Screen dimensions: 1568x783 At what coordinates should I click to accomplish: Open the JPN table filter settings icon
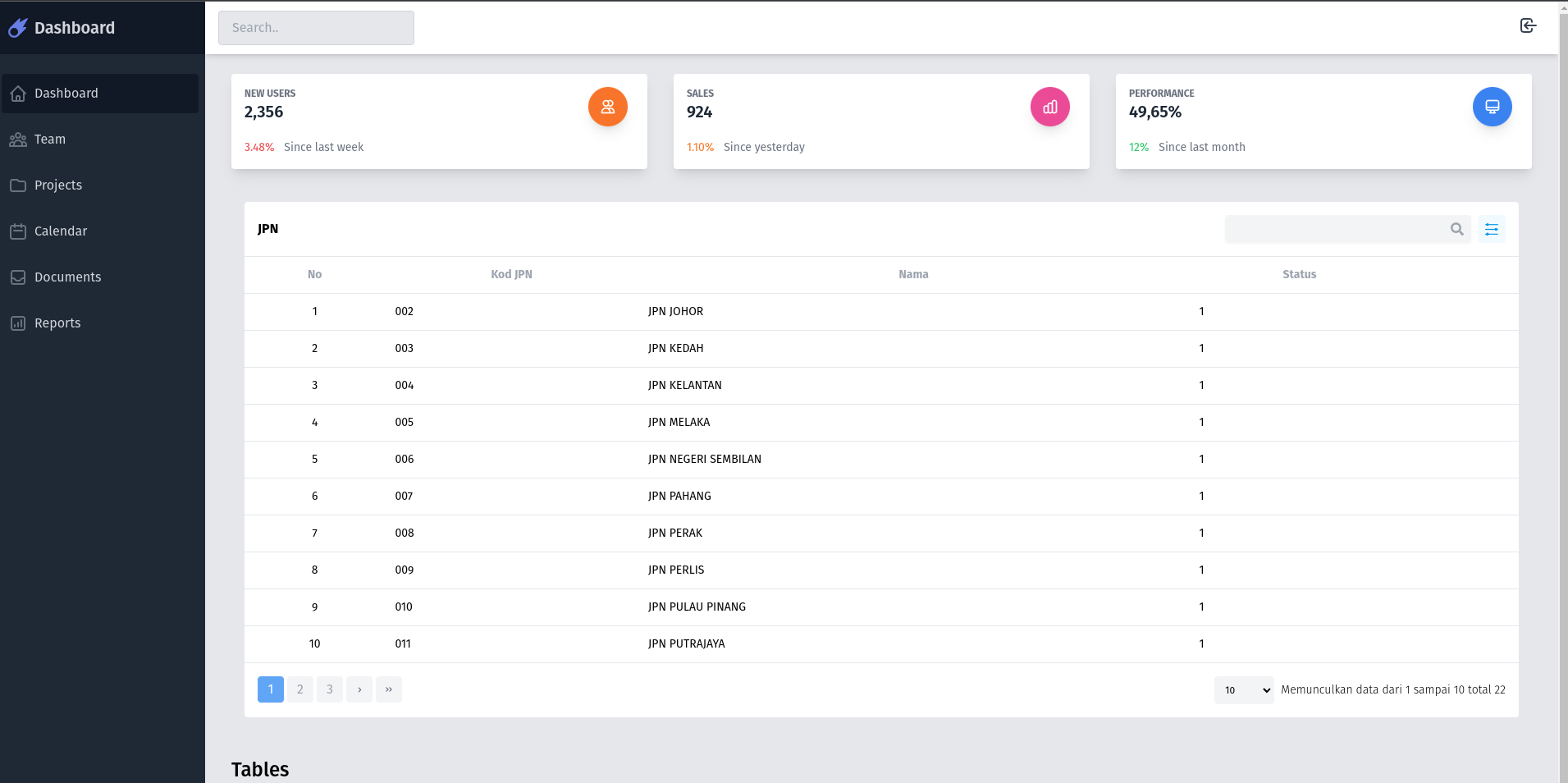tap(1491, 230)
